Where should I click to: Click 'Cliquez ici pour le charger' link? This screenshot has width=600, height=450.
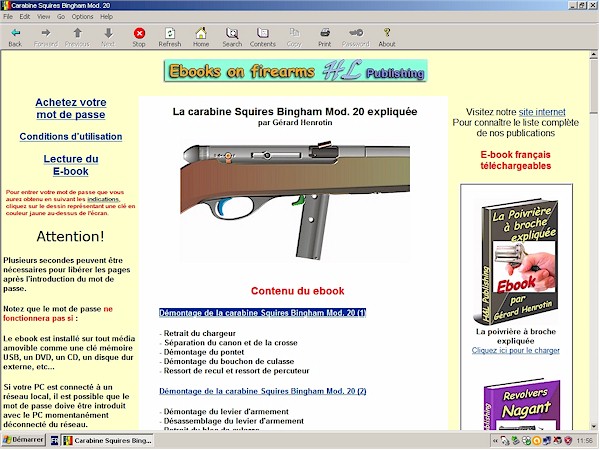click(515, 350)
